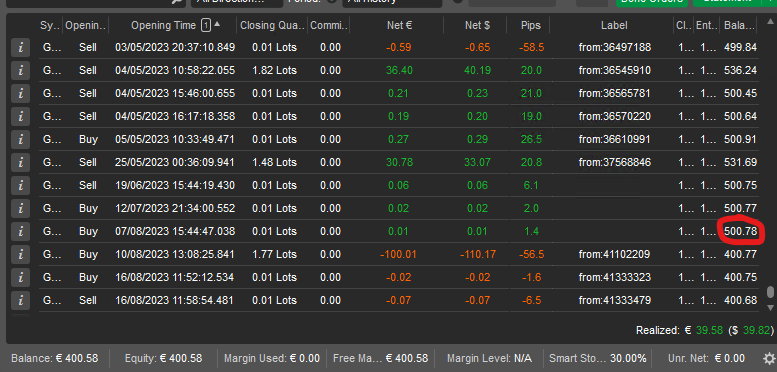777x372 pixels.
Task: Click the Smart Stop Out 30.00% status entry
Action: tap(598, 358)
